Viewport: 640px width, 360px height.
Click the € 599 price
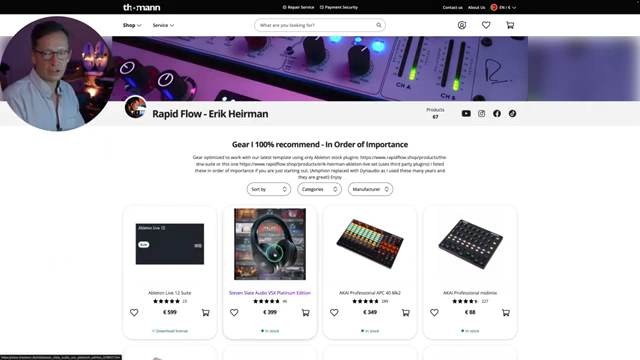[170, 313]
